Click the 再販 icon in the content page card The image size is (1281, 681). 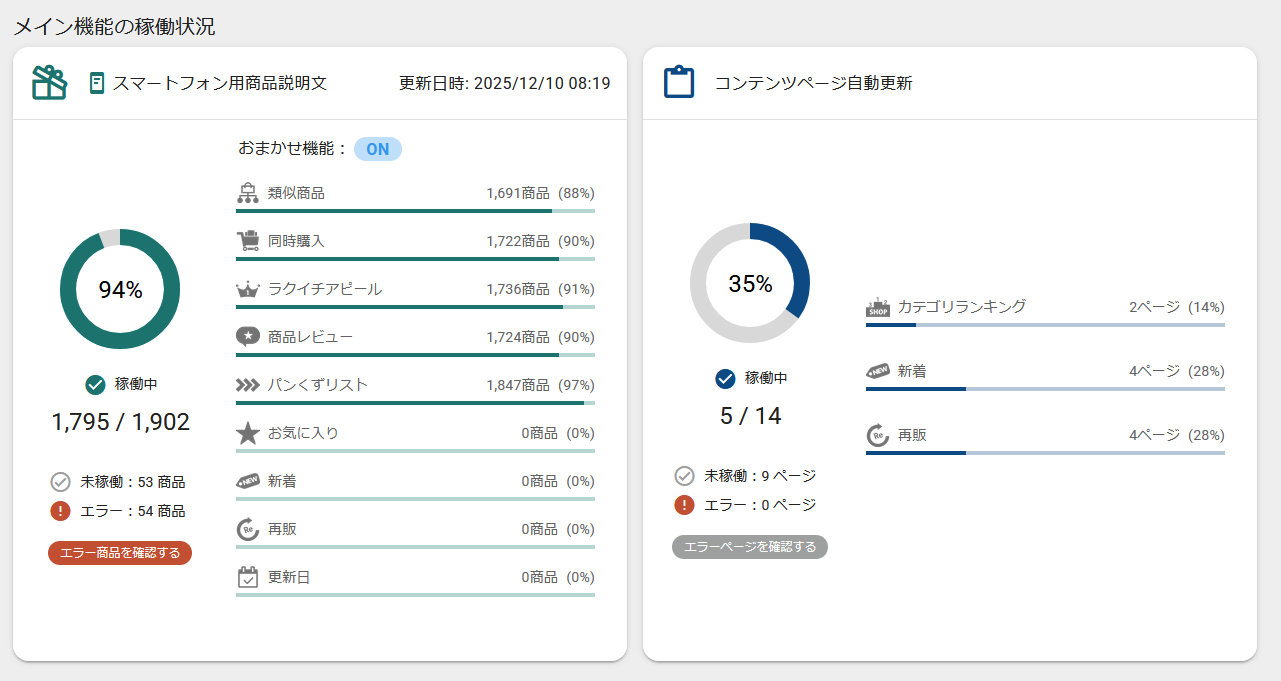(877, 436)
